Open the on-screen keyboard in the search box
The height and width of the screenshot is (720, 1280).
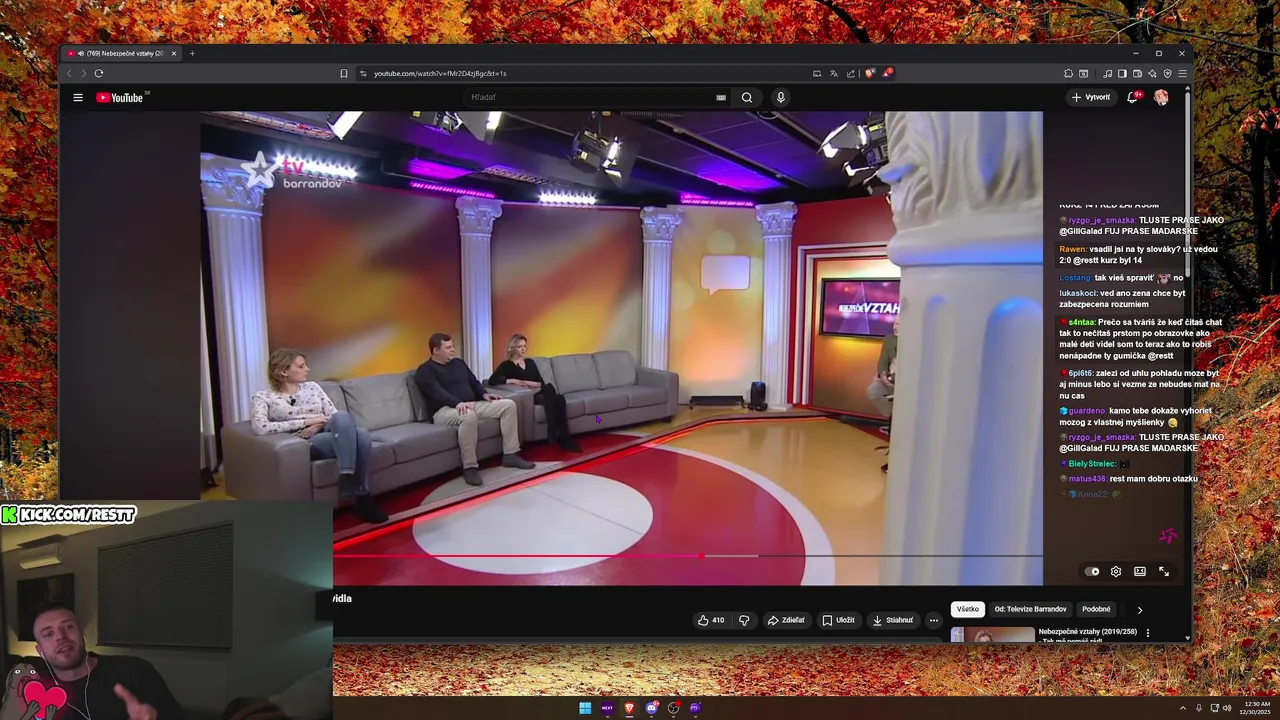pyautogui.click(x=720, y=97)
